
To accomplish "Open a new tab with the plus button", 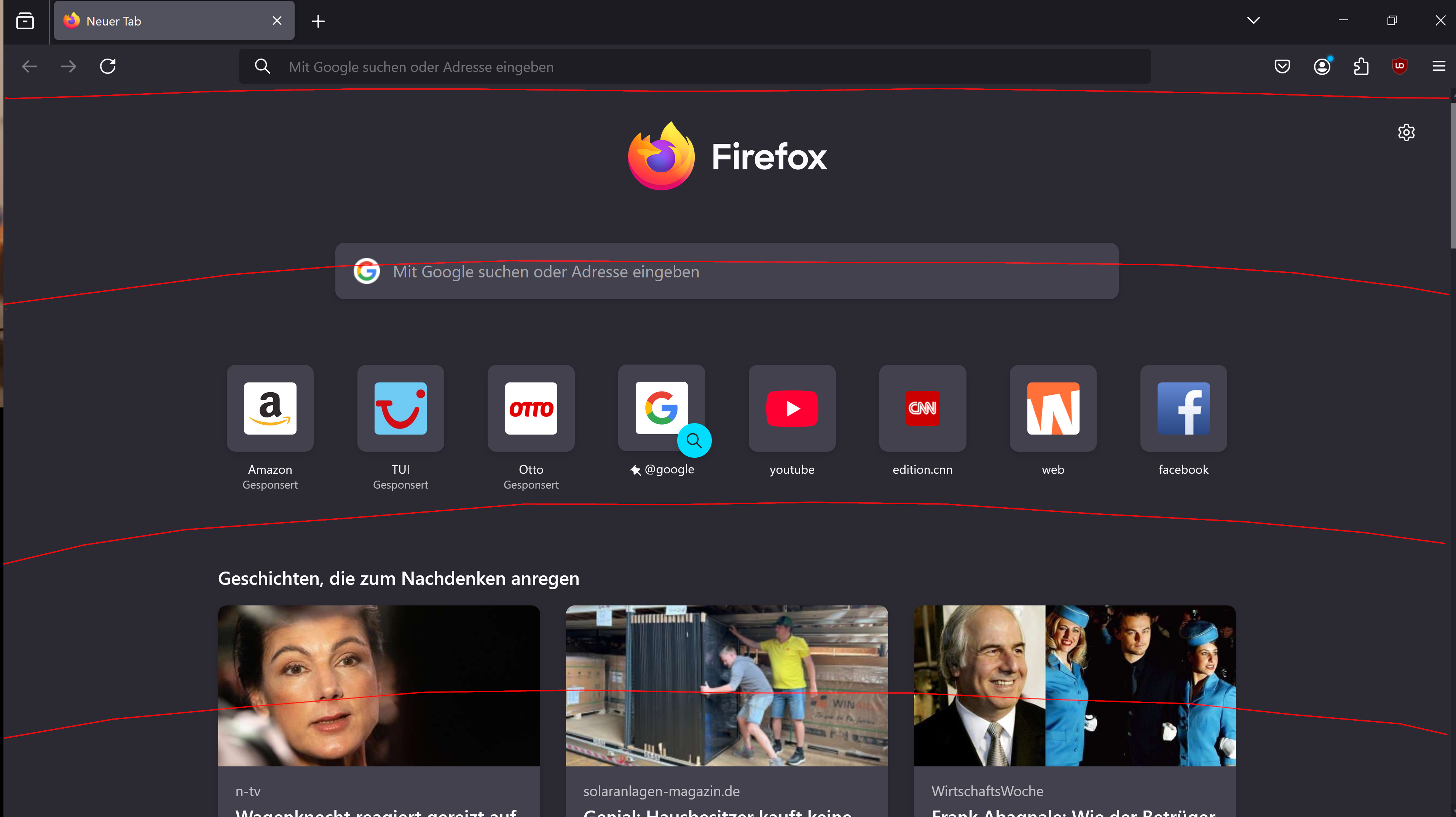I will (x=318, y=21).
